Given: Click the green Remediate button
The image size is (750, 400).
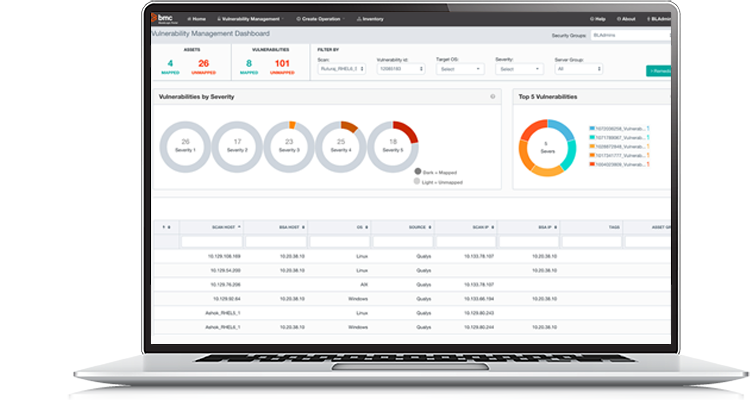Looking at the screenshot, I should pyautogui.click(x=659, y=71).
